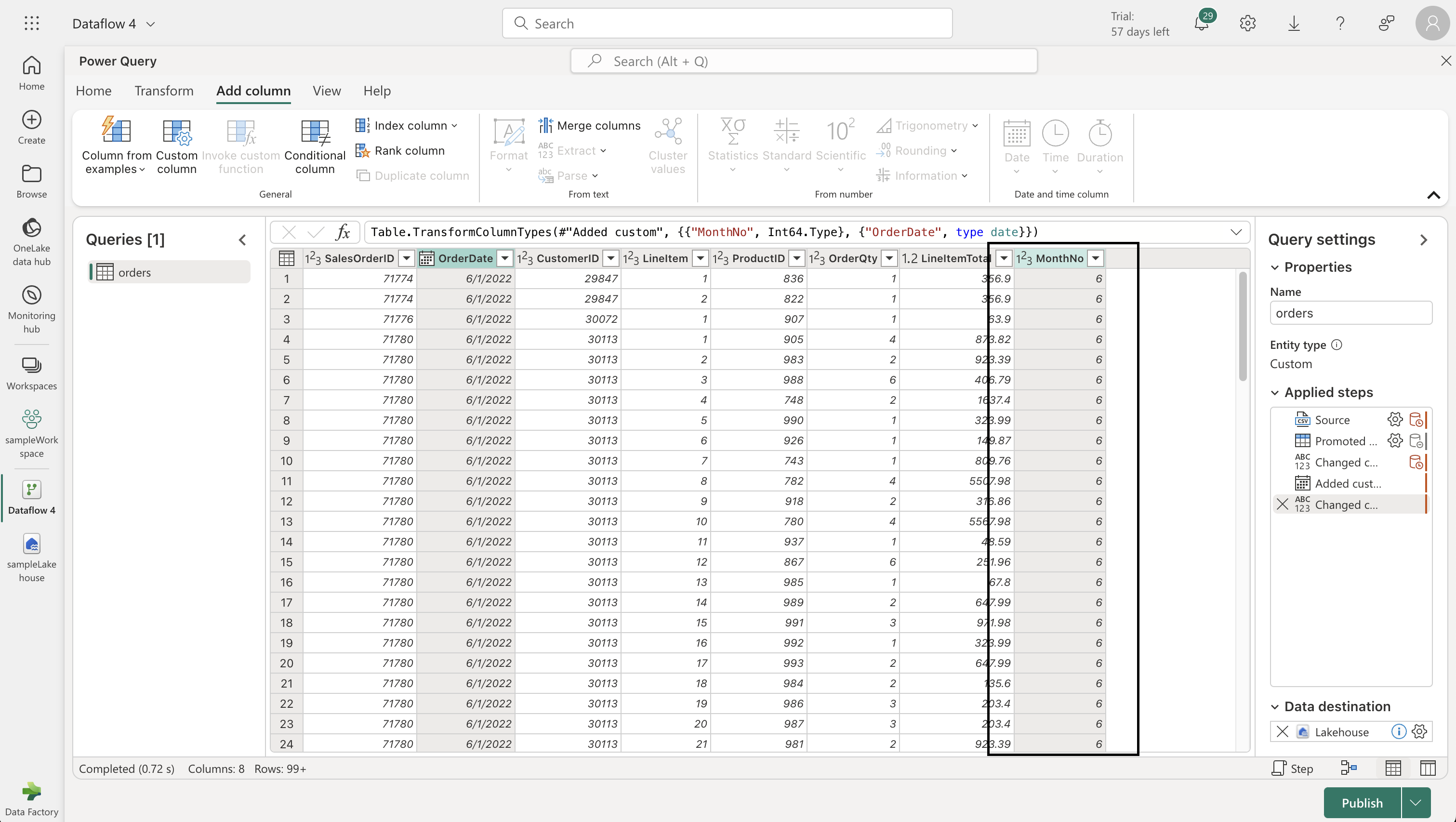Show Lakehouse destination info icon

click(x=1398, y=731)
